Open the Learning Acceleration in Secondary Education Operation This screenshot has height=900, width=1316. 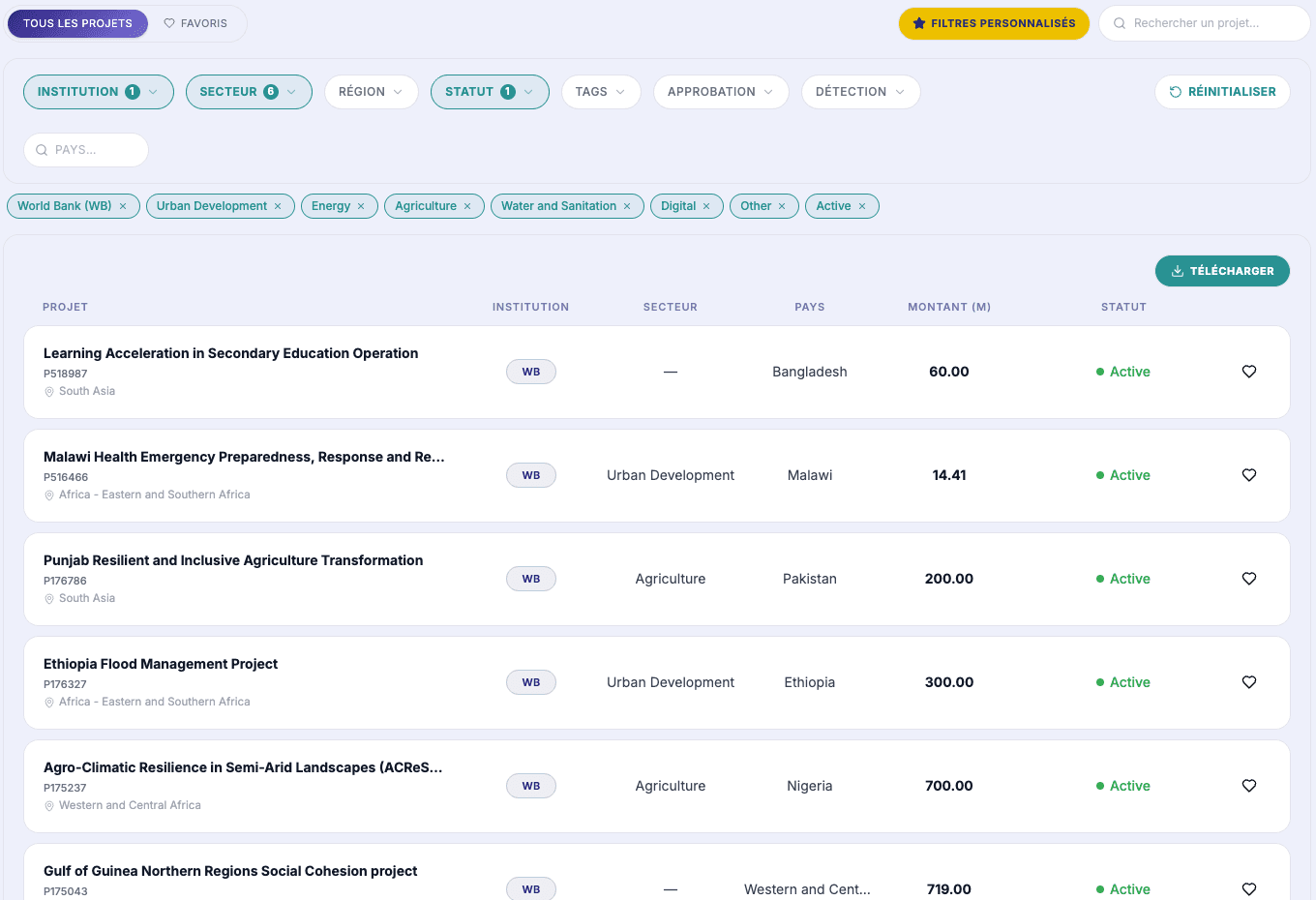tap(231, 353)
